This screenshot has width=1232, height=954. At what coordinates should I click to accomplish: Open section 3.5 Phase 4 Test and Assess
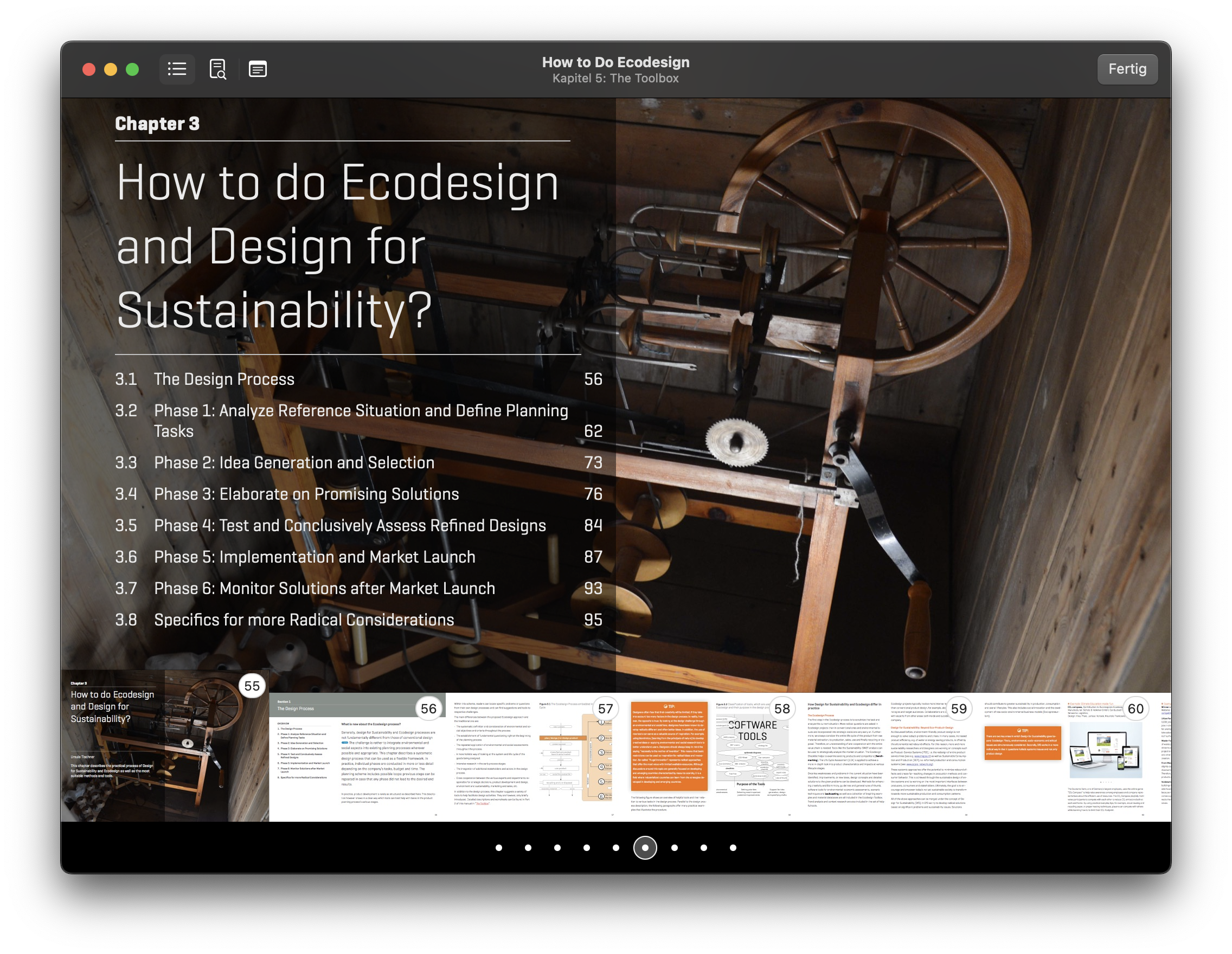coord(359,525)
